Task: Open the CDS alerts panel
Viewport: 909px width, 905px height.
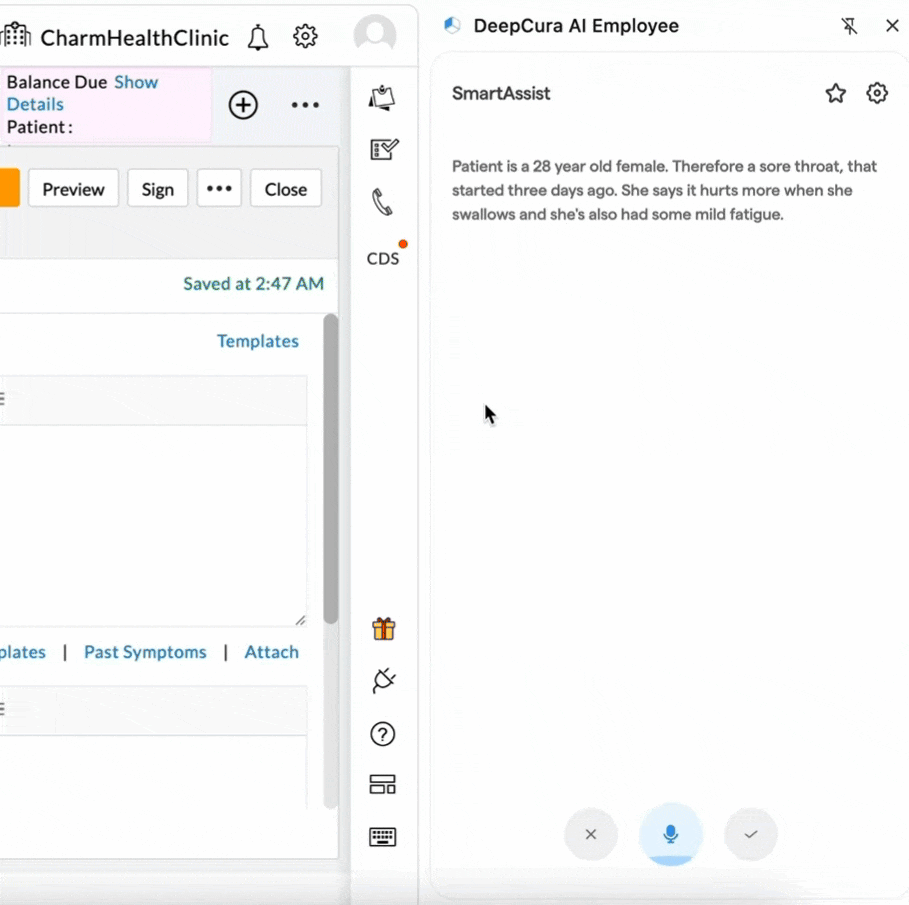Action: [x=384, y=258]
